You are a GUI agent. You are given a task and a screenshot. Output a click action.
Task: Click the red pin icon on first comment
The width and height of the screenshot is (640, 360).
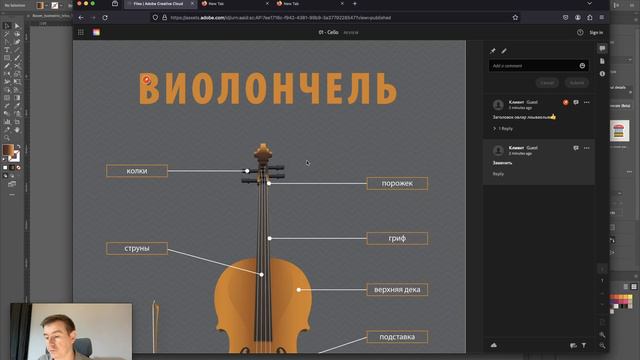(565, 102)
